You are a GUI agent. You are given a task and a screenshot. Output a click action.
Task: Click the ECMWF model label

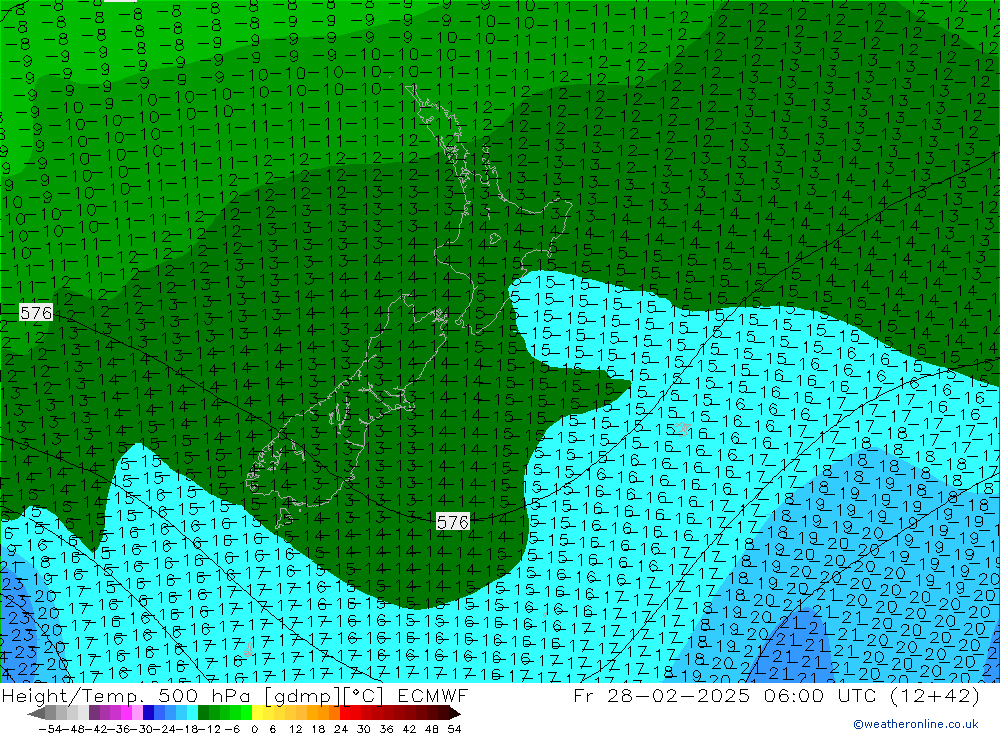pyautogui.click(x=432, y=695)
